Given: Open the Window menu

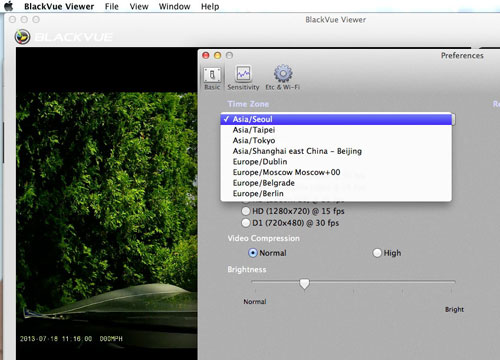Looking at the screenshot, I should click(174, 6).
